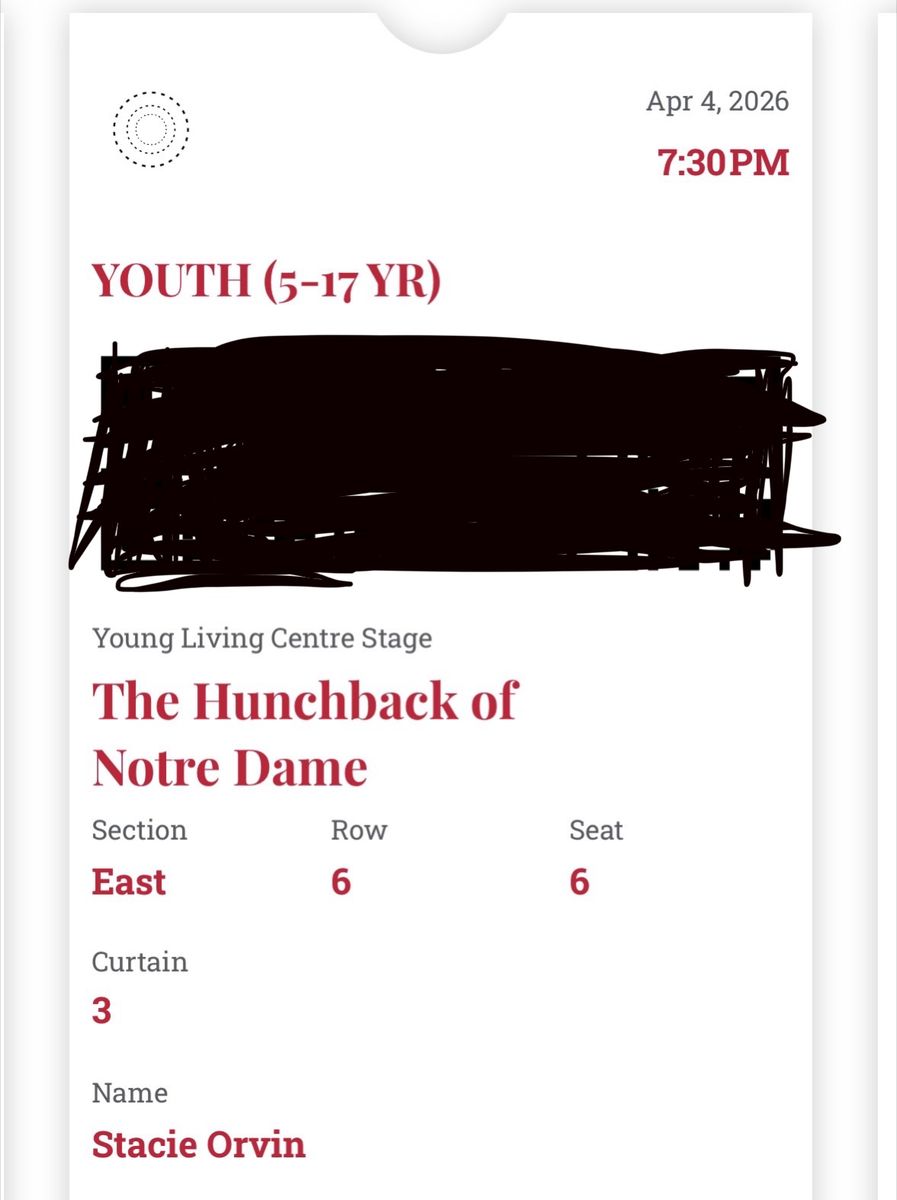Image resolution: width=897 pixels, height=1200 pixels.
Task: Click the Name label
Action: [x=130, y=1093]
